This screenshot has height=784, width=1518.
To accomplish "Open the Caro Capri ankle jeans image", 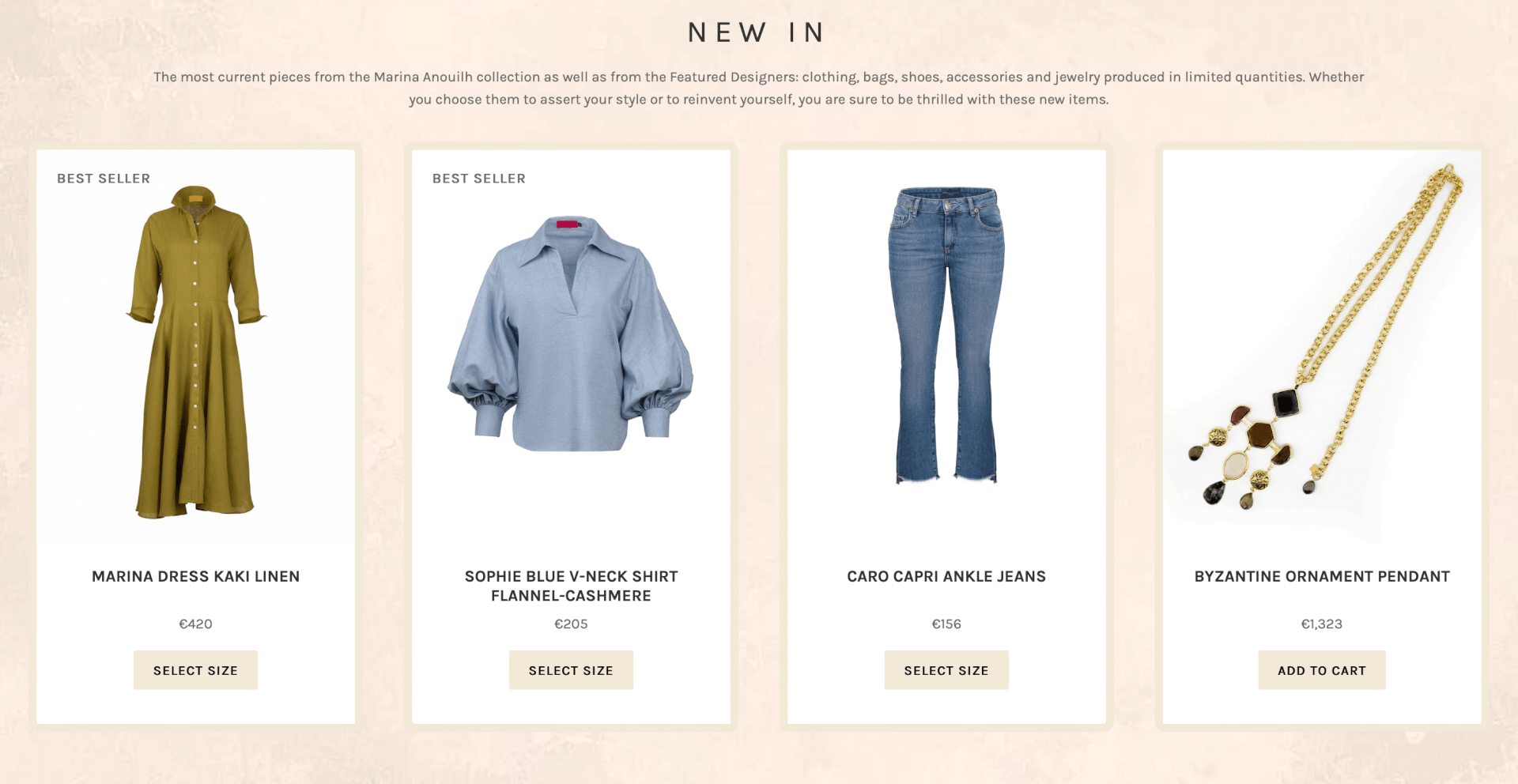I will click(x=946, y=335).
